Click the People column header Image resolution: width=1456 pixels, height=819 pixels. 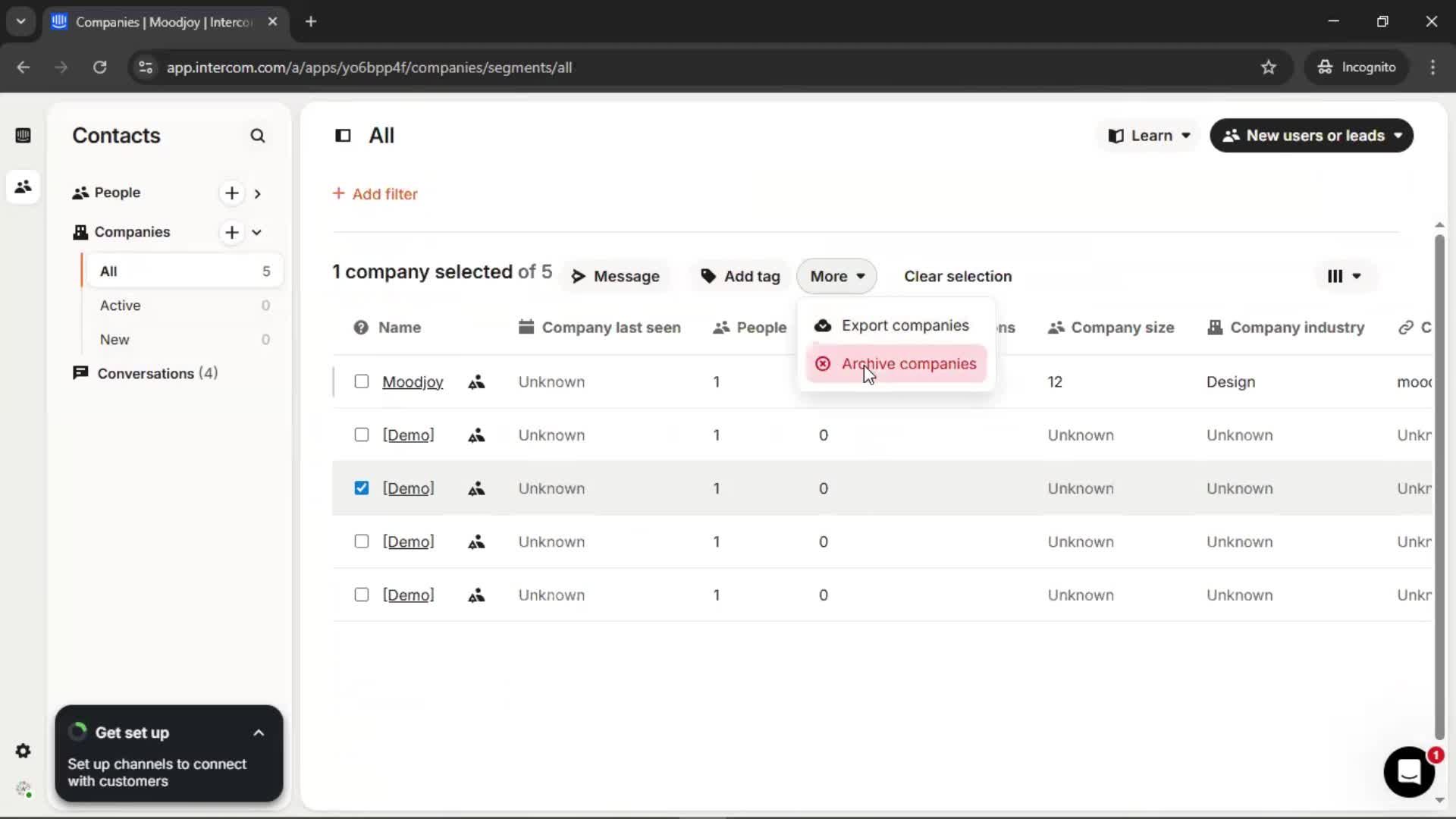tap(750, 328)
